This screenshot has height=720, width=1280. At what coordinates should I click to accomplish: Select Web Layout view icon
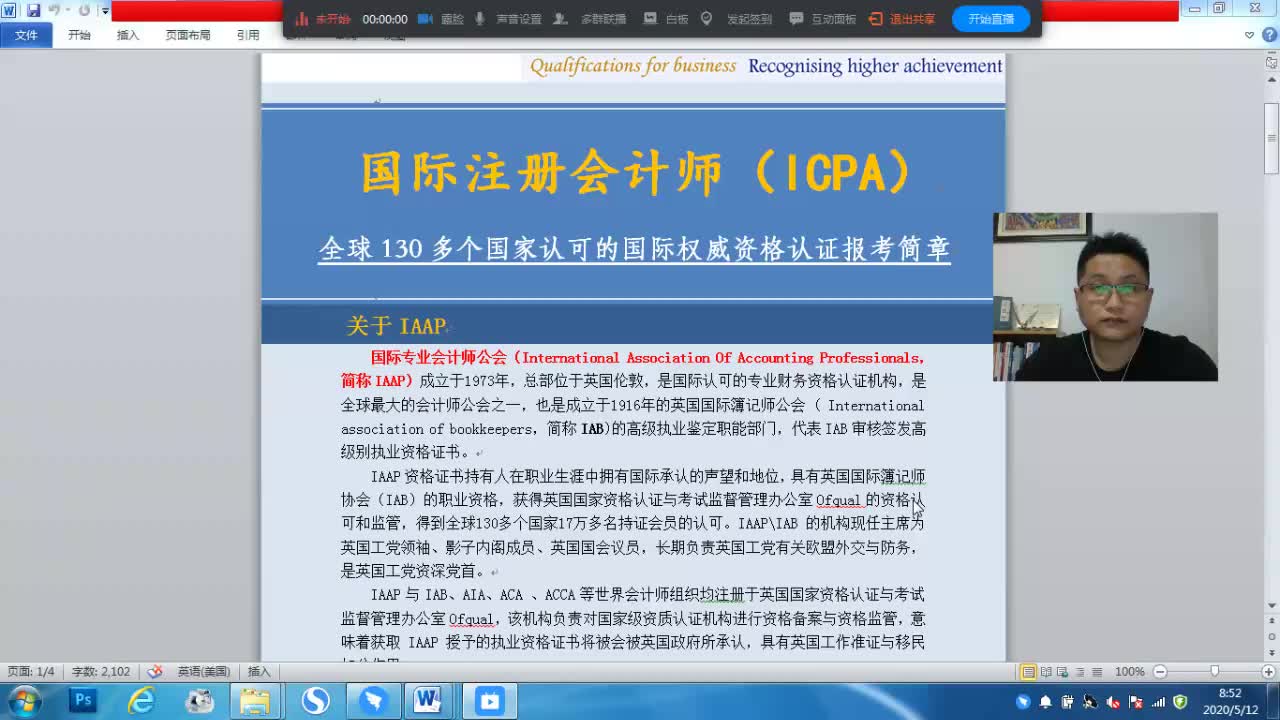pos(1063,672)
